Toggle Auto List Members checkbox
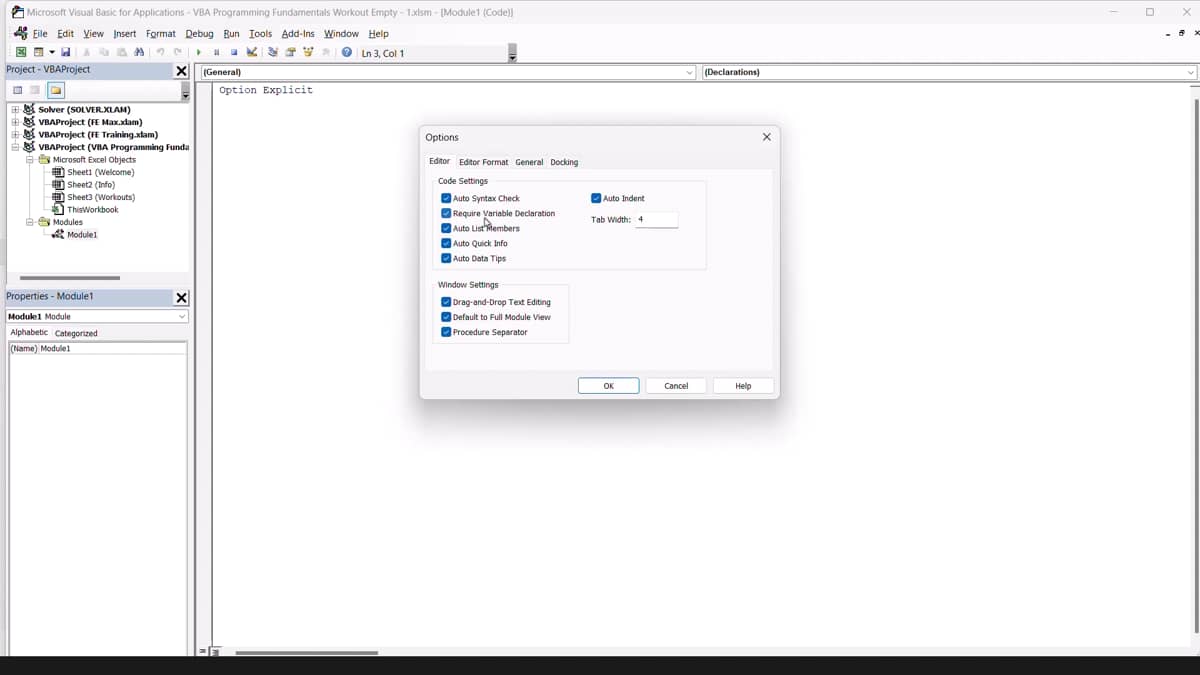This screenshot has width=1200, height=675. click(x=446, y=228)
